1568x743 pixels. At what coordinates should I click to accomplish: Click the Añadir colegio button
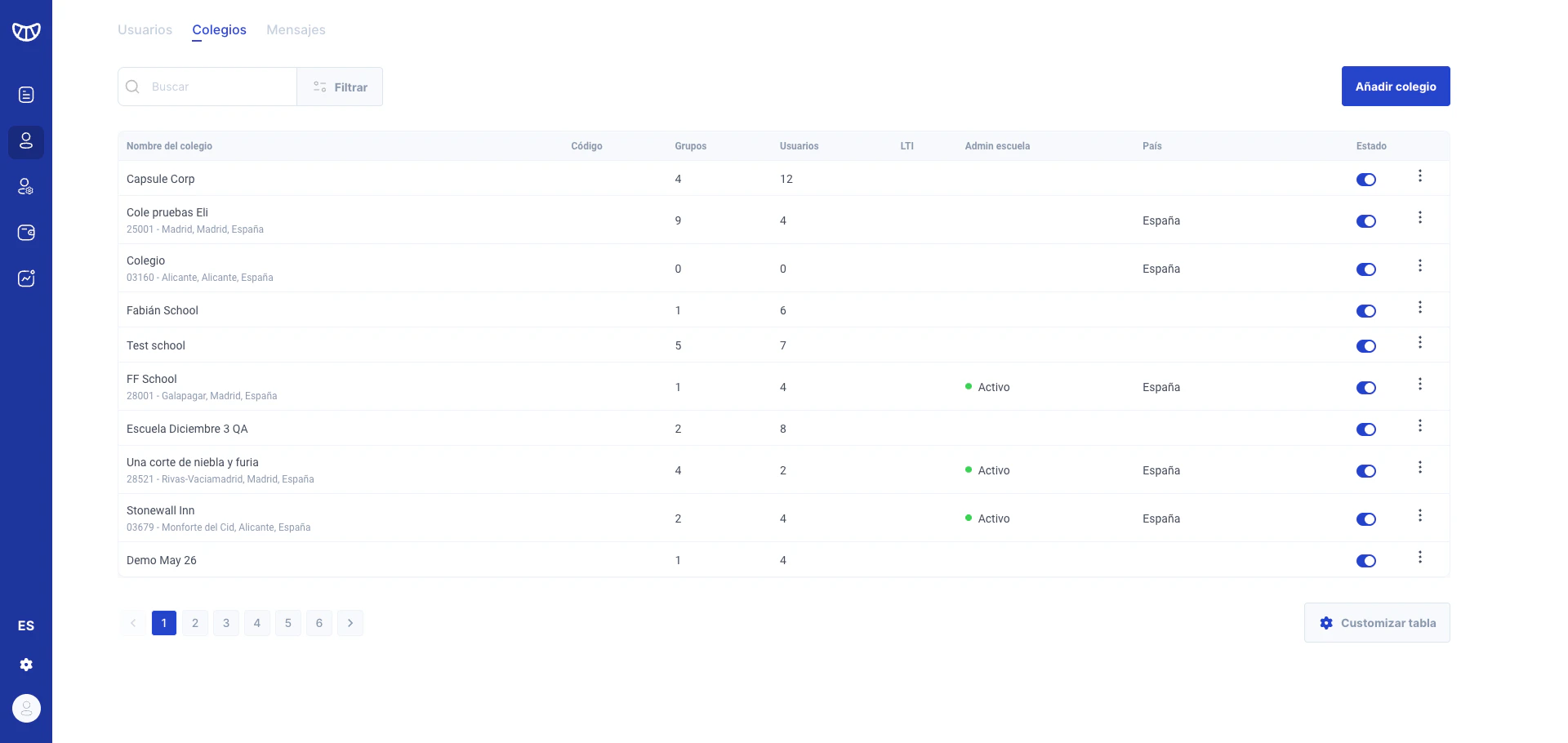click(1396, 87)
